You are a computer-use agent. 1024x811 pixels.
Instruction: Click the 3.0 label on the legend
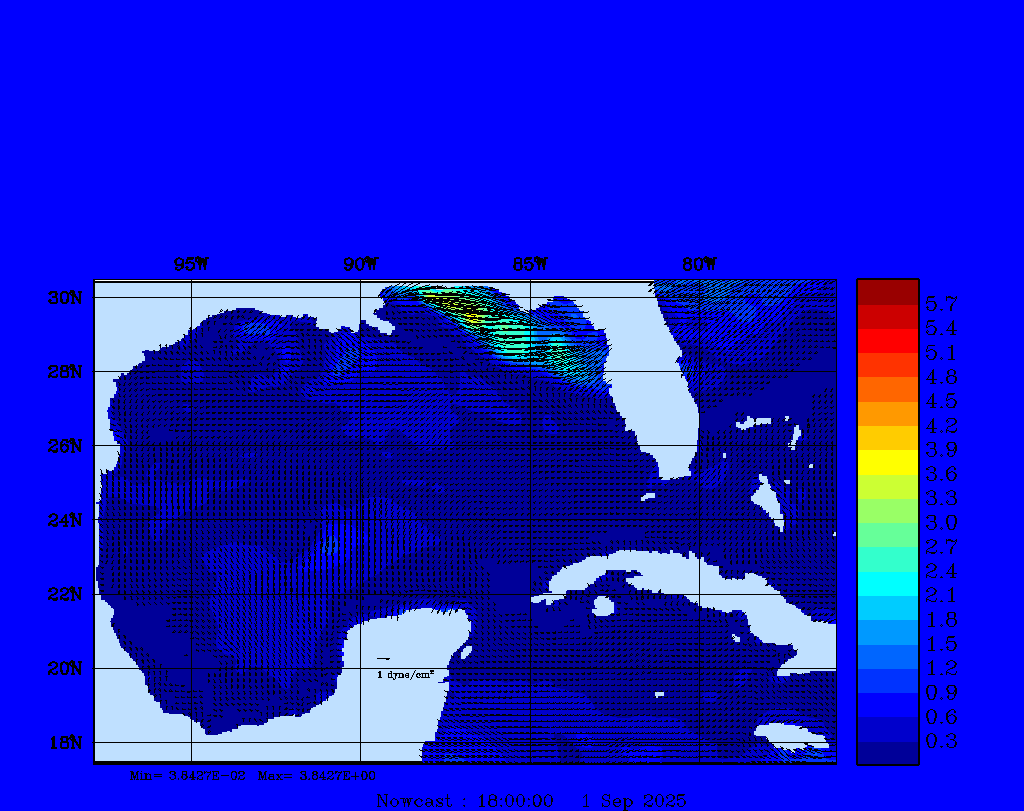(x=941, y=522)
